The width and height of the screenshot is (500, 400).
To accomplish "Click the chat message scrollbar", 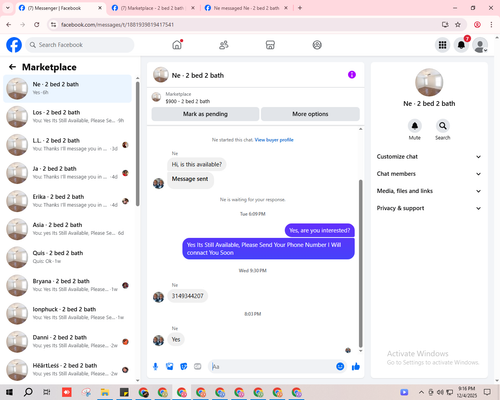I will tap(360, 263).
